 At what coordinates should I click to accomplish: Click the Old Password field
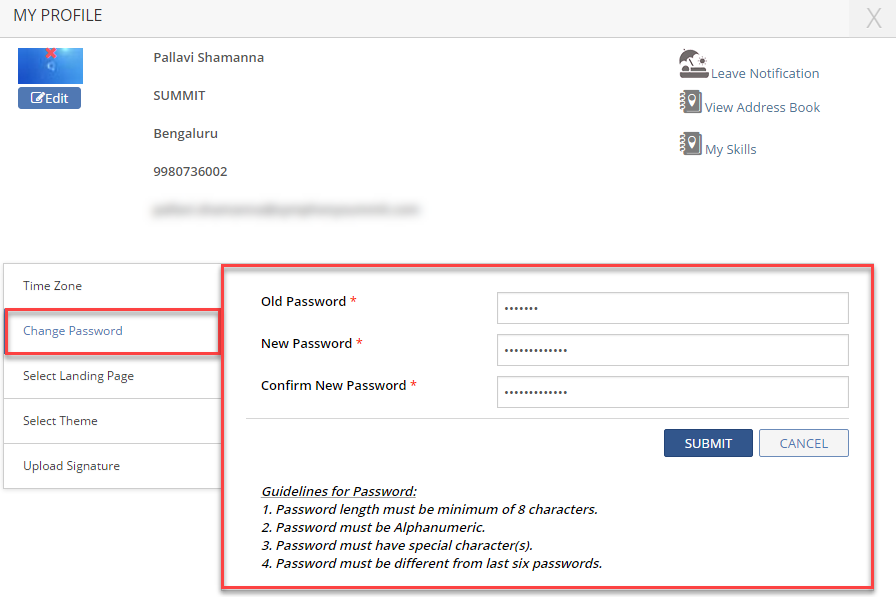pyautogui.click(x=672, y=308)
